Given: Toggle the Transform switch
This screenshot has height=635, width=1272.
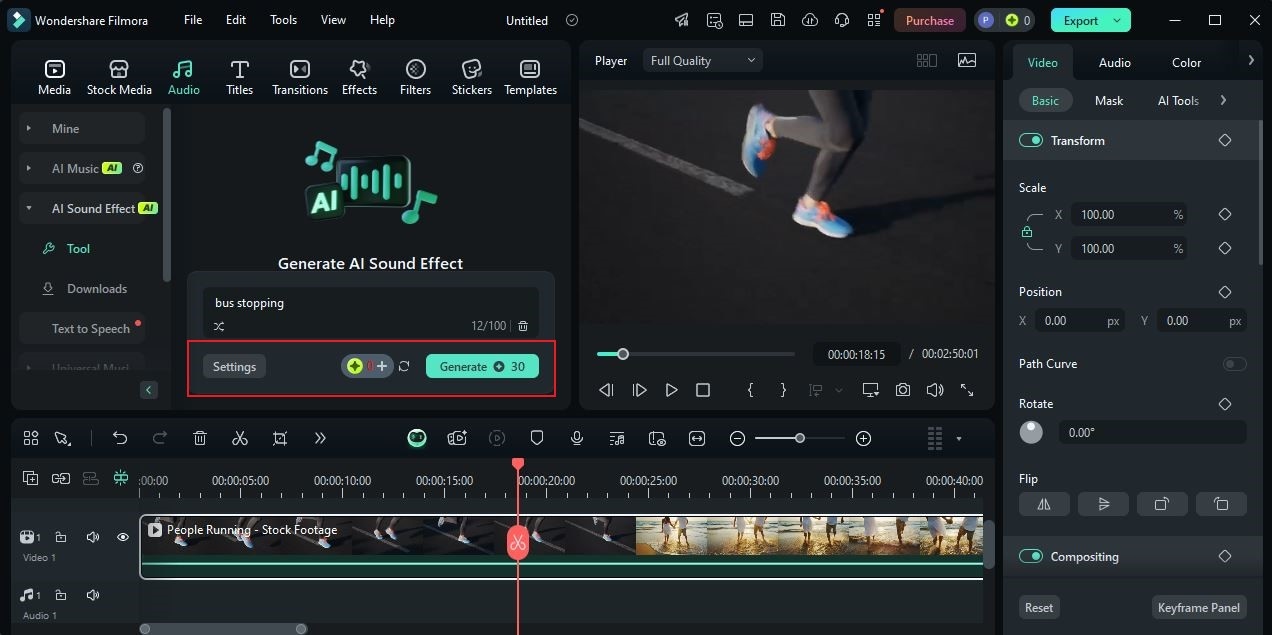Looking at the screenshot, I should [1031, 141].
